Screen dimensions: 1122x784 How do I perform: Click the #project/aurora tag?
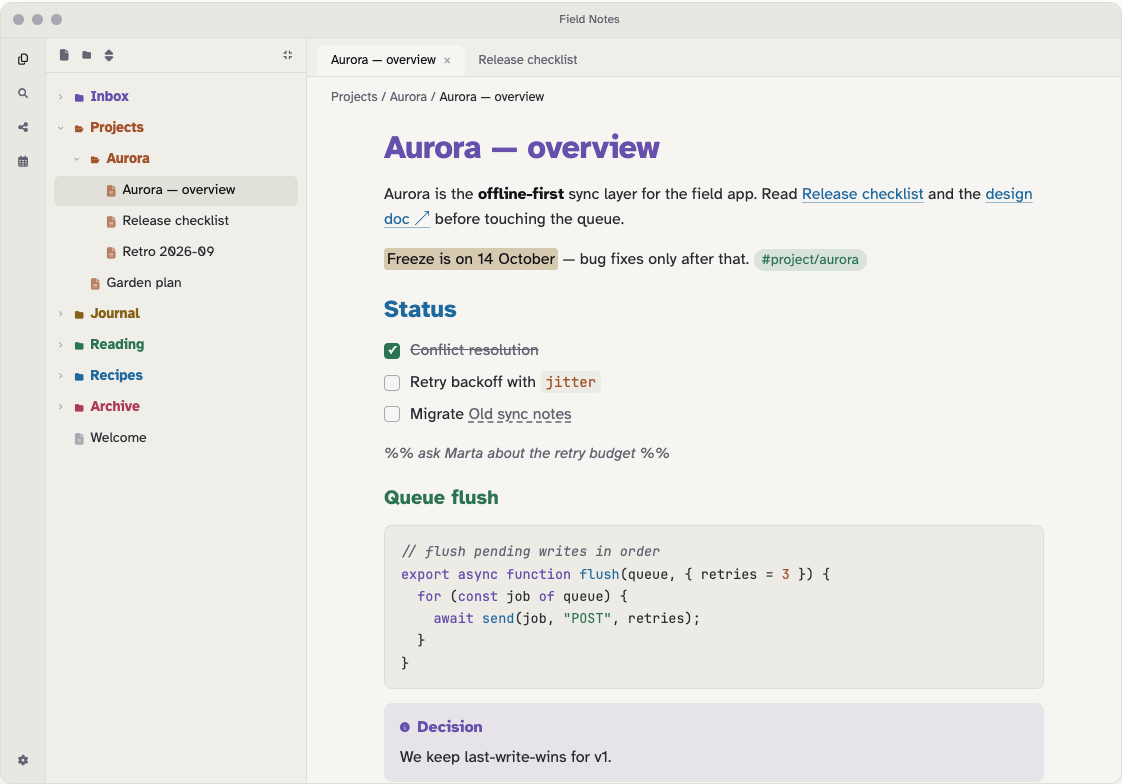pos(810,260)
